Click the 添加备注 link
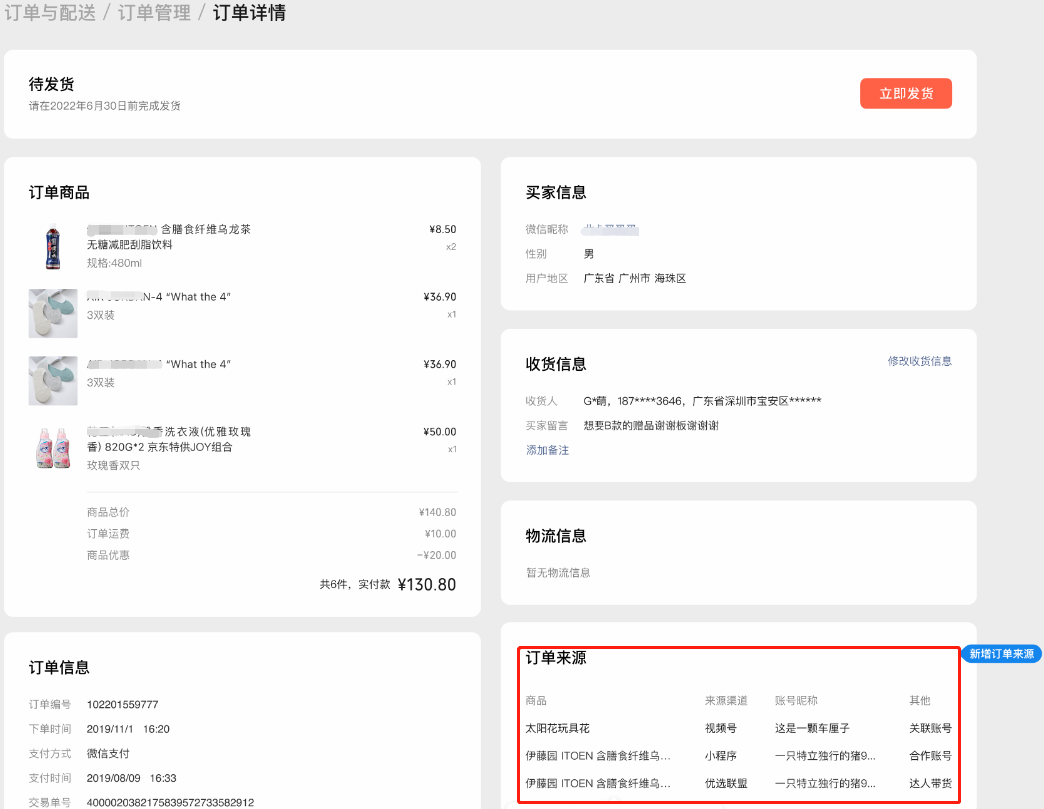The height and width of the screenshot is (809, 1044). click(x=547, y=450)
